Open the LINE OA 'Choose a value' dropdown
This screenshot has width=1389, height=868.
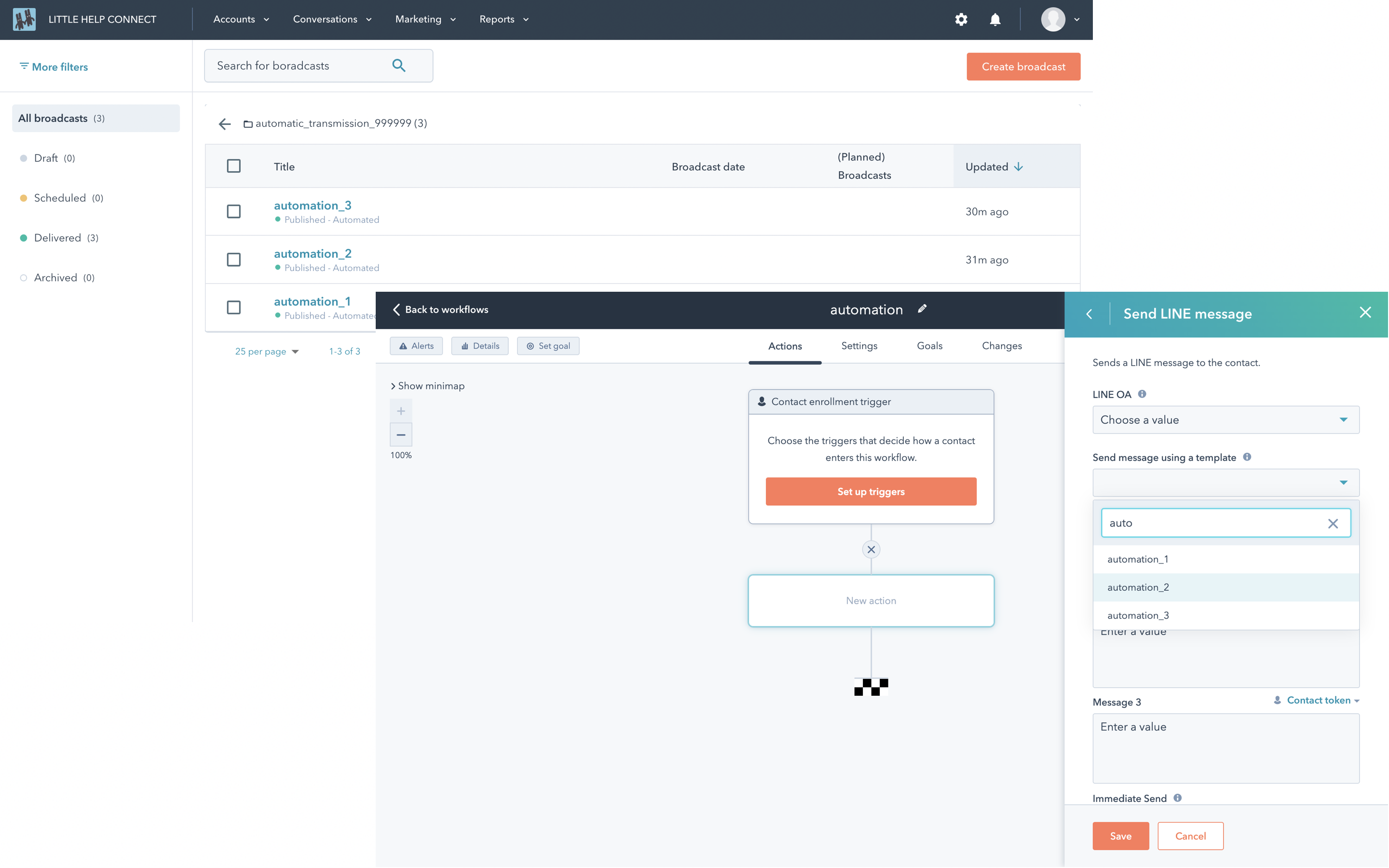(x=1226, y=420)
